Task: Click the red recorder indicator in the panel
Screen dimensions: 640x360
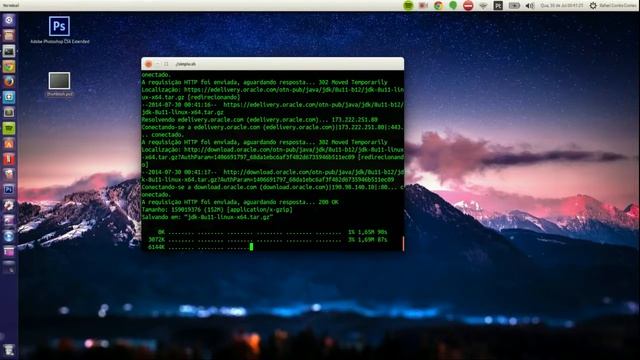Action: point(423,5)
